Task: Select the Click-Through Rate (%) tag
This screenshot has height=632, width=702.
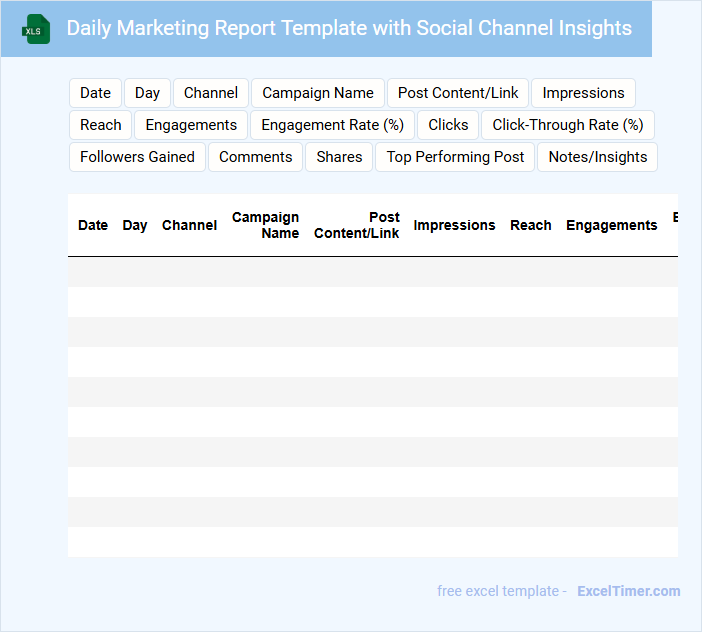Action: (567, 125)
